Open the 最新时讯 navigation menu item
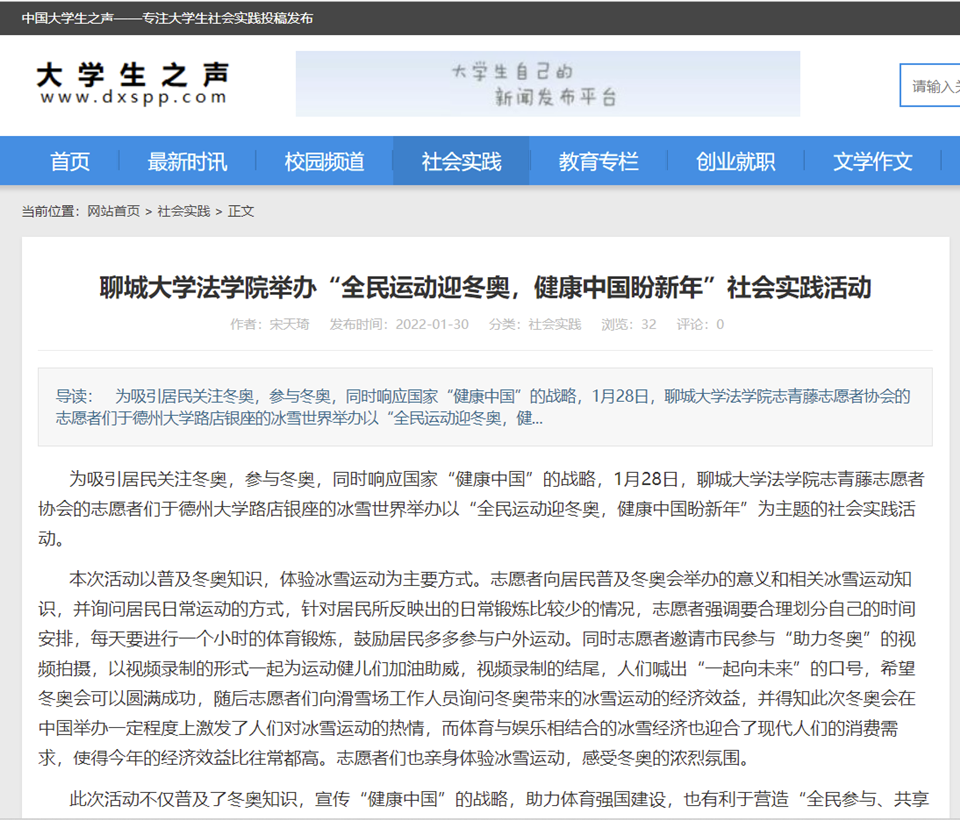The width and height of the screenshot is (960, 820). click(186, 160)
